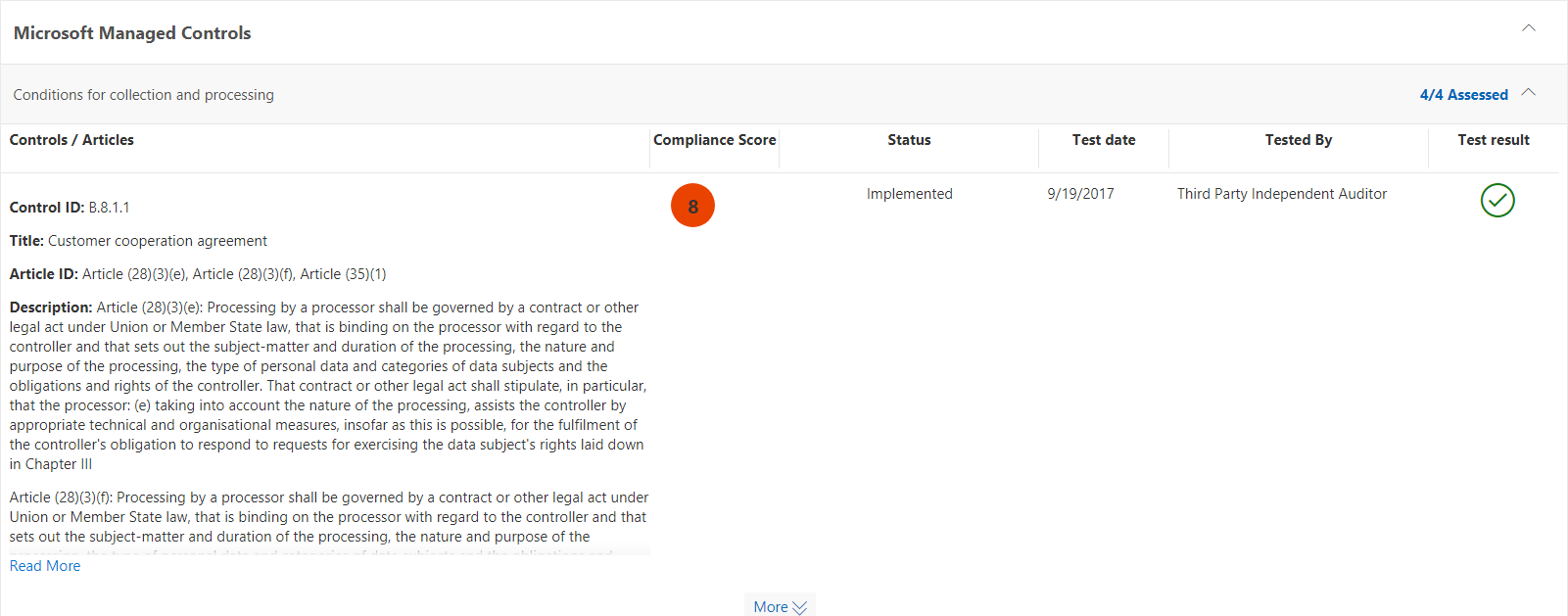Click the orange compliance score 8 badge
1568x616 pixels.
[692, 206]
